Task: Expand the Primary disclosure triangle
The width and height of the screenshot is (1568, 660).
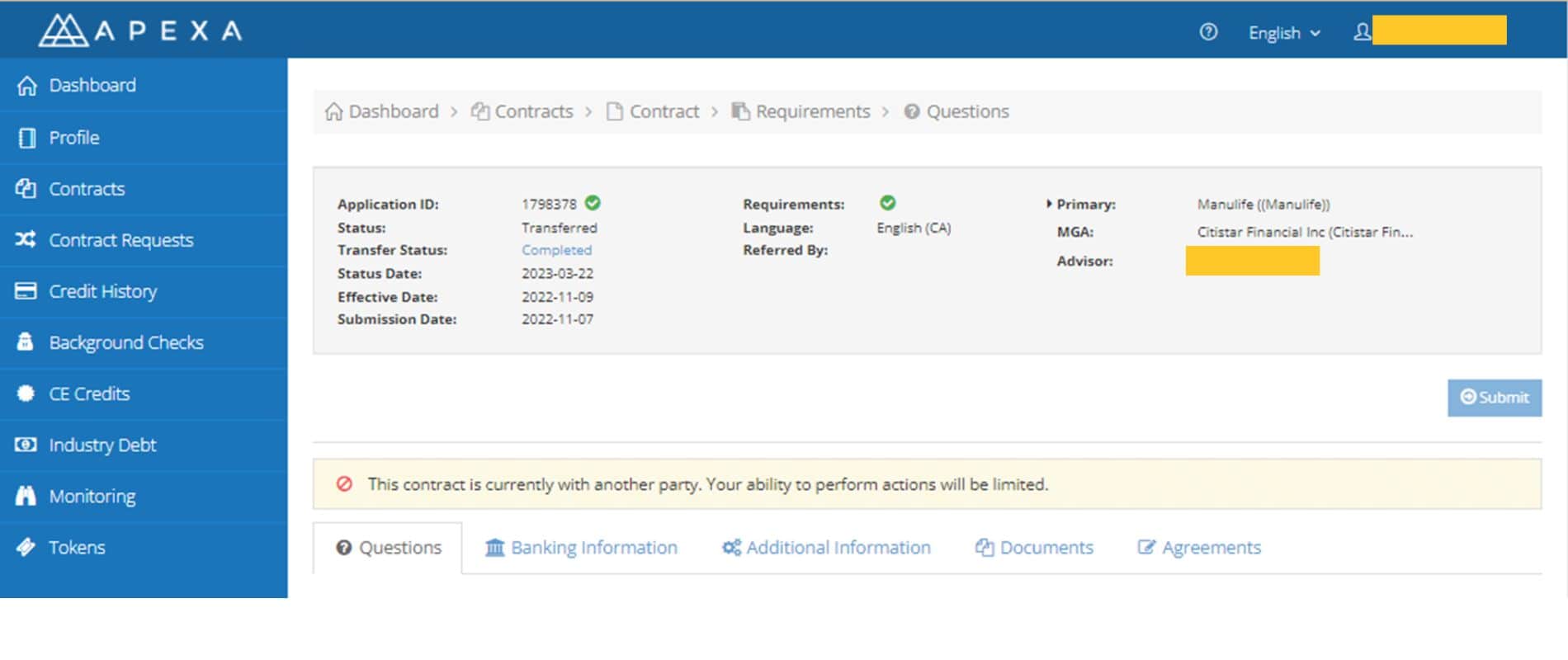Action: coord(1049,204)
